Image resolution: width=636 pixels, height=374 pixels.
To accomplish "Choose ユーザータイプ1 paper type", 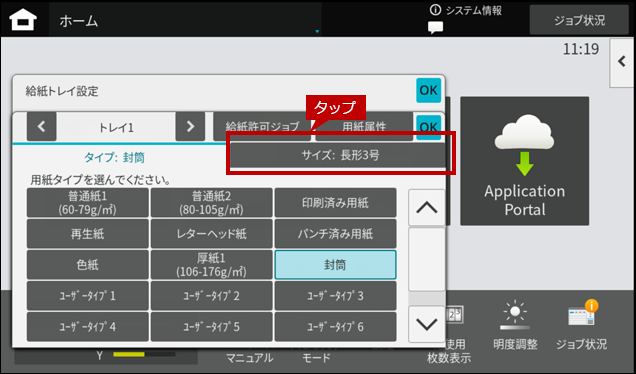I will 88,296.
